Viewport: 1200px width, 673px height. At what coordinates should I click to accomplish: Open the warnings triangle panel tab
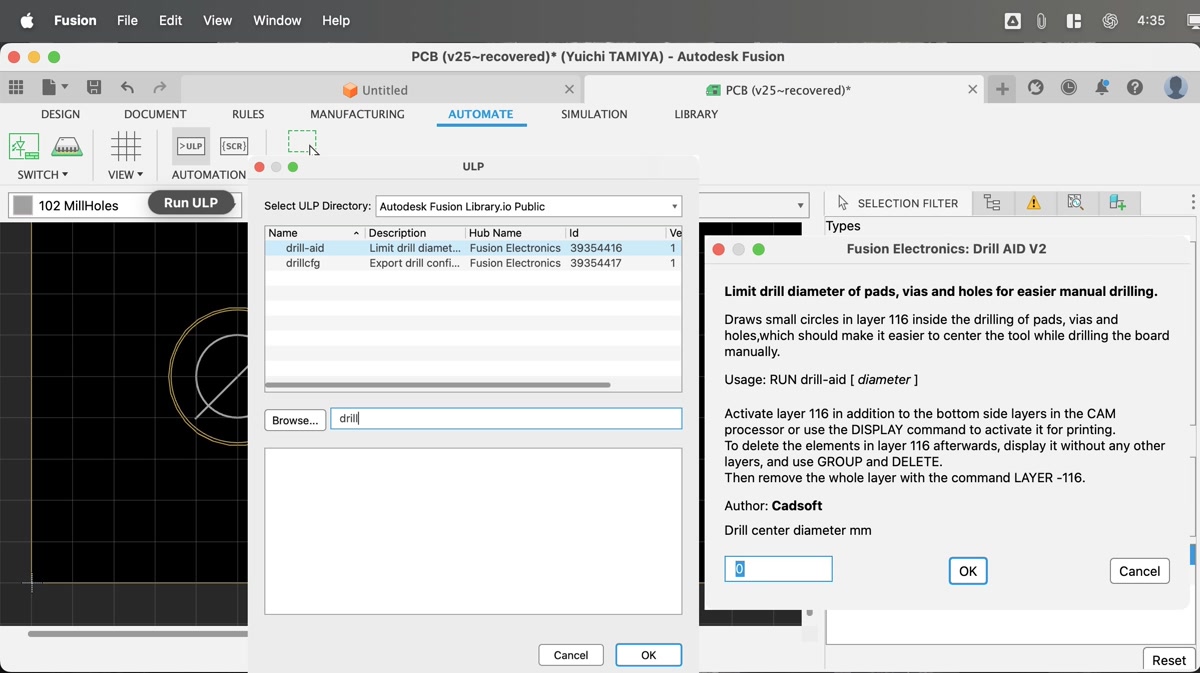point(1034,203)
